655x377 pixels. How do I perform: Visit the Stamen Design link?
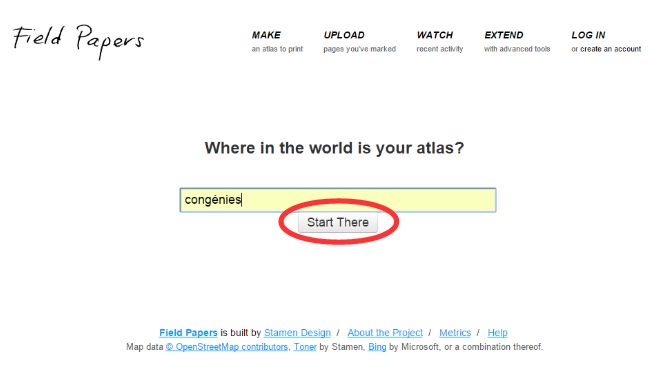point(297,333)
